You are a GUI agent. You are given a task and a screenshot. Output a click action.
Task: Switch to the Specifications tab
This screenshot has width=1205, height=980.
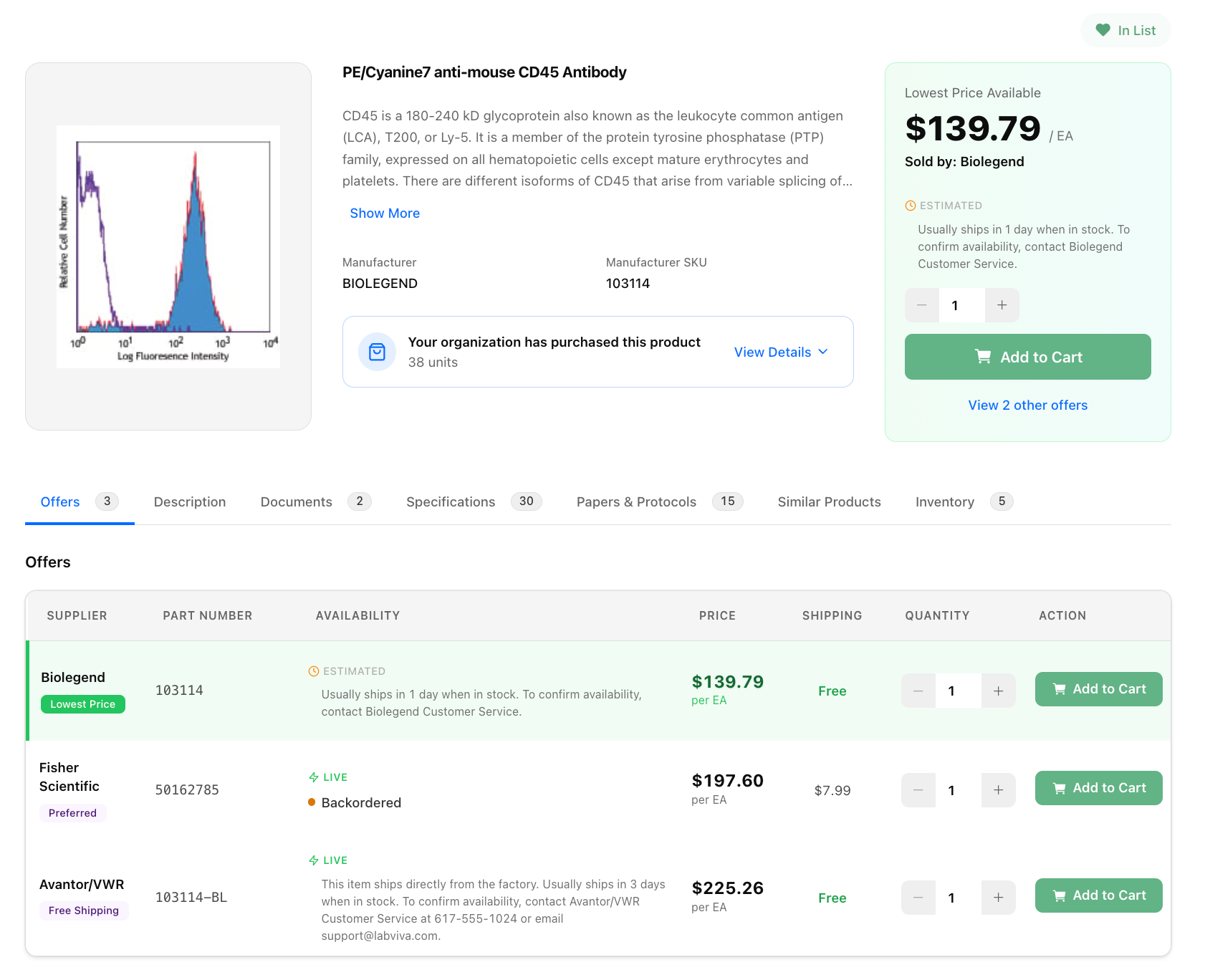[474, 501]
